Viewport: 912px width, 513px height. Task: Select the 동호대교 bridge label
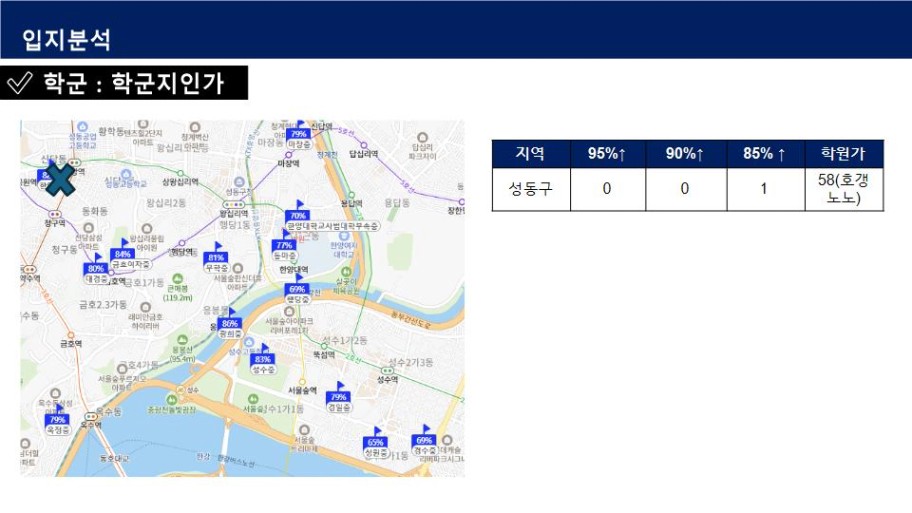[x=115, y=458]
